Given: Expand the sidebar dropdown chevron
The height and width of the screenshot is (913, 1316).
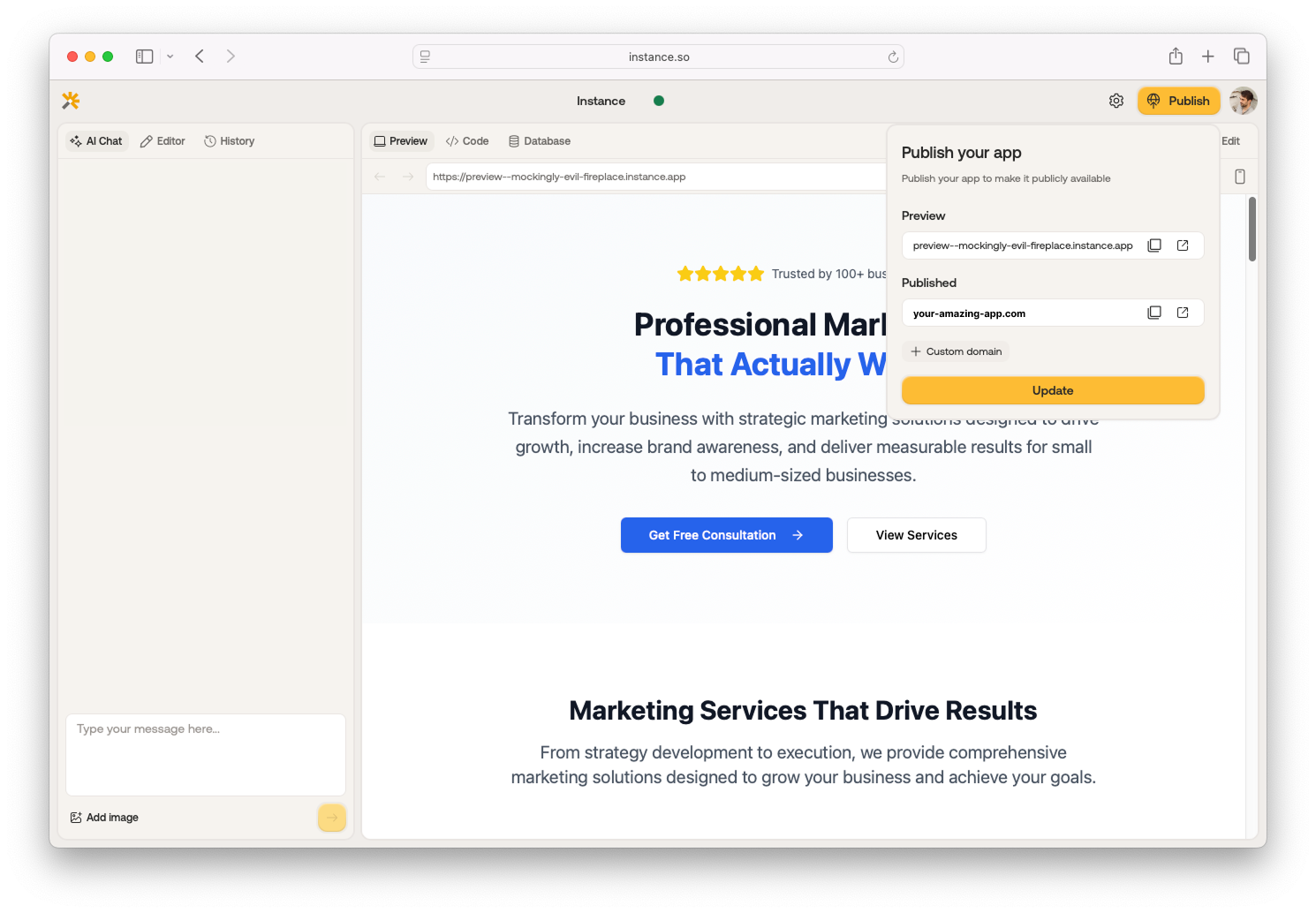Looking at the screenshot, I should 170,57.
